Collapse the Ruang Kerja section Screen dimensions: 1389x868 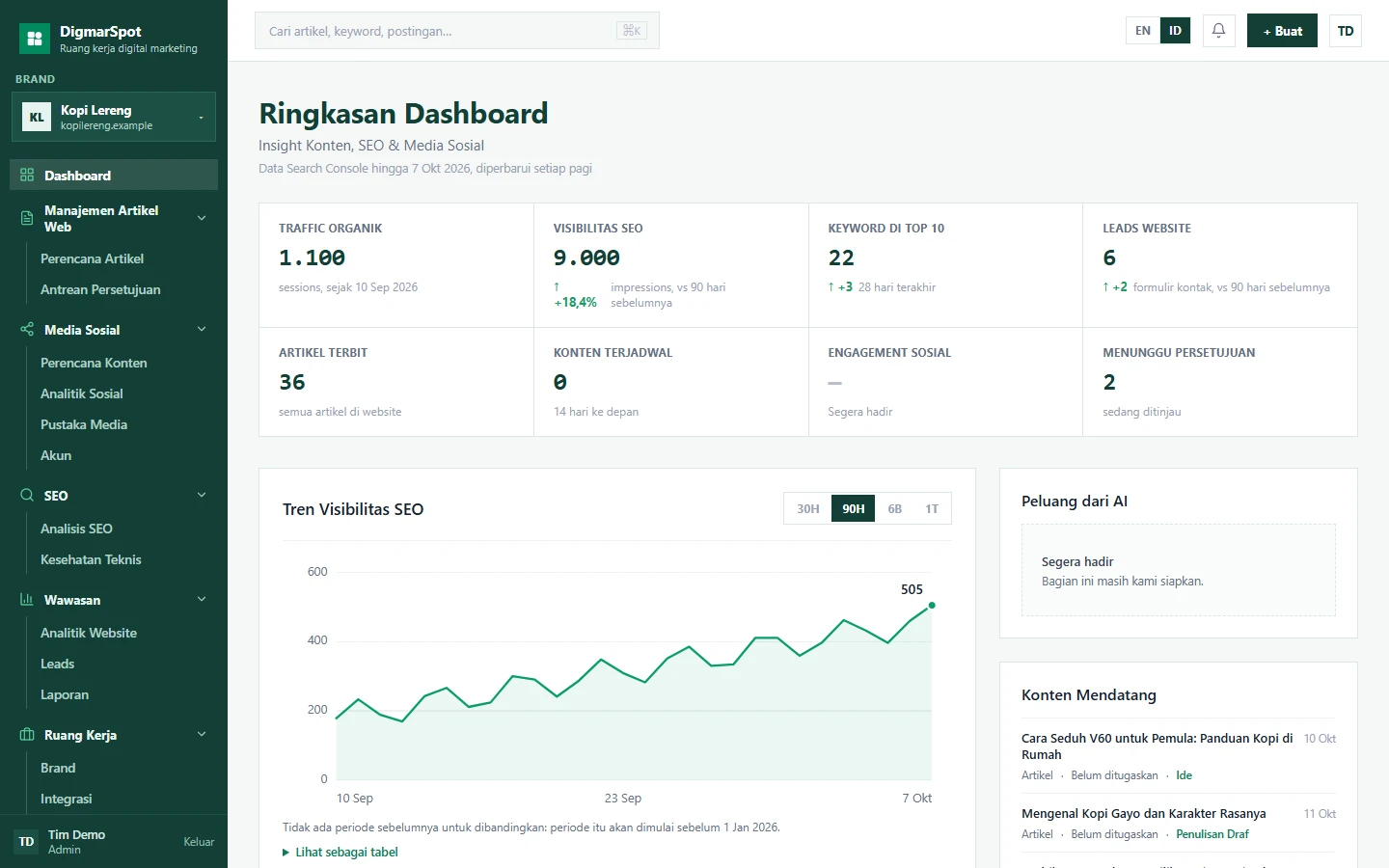point(202,735)
